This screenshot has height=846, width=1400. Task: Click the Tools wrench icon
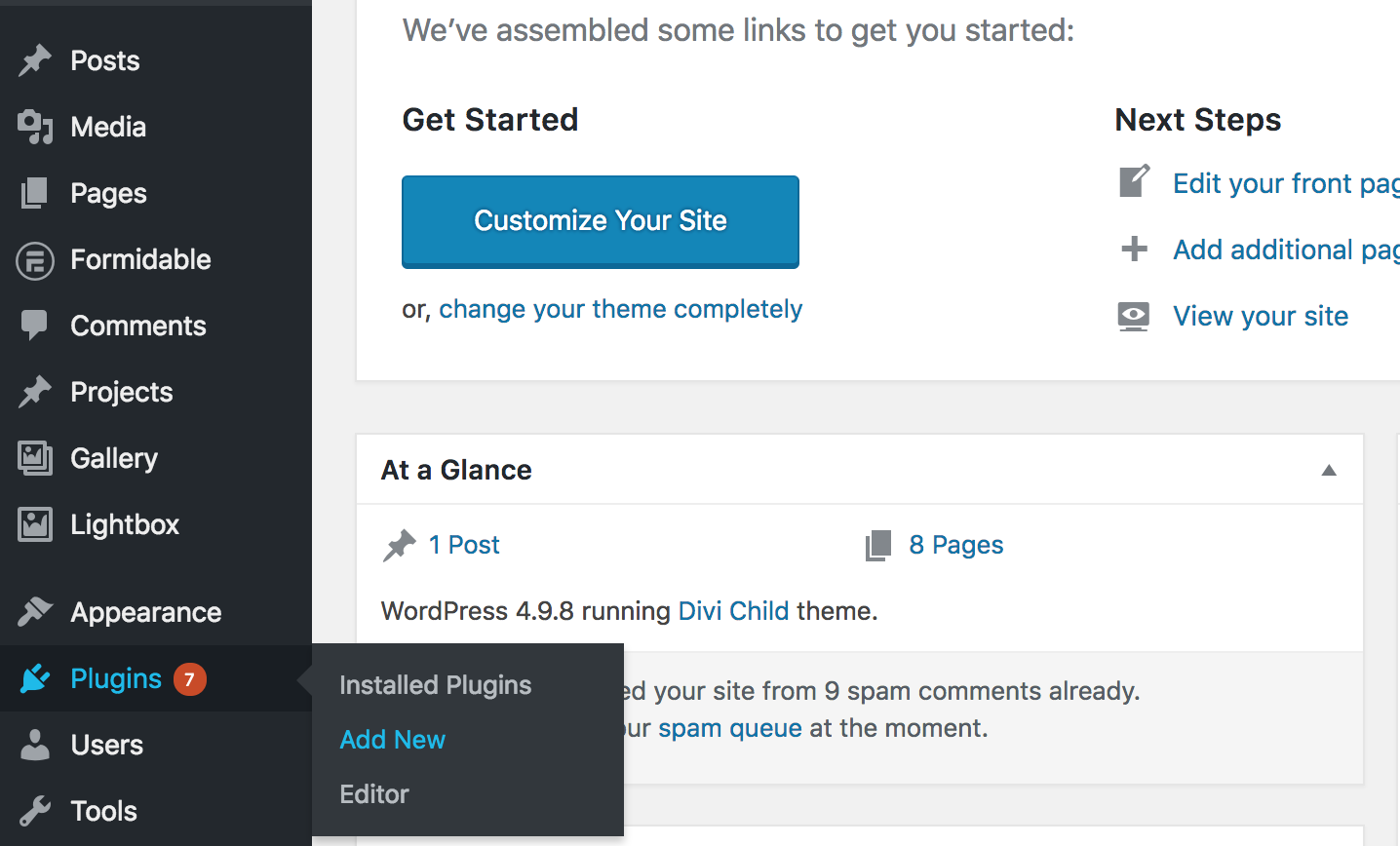tap(35, 811)
